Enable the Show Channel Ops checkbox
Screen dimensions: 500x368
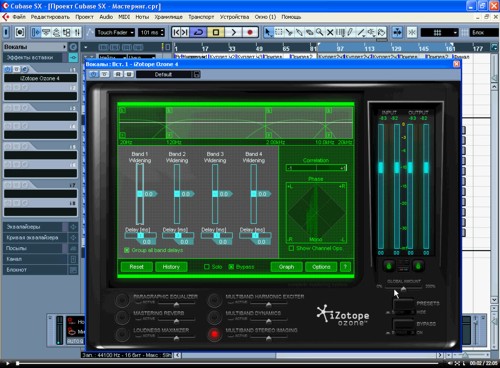tap(291, 248)
